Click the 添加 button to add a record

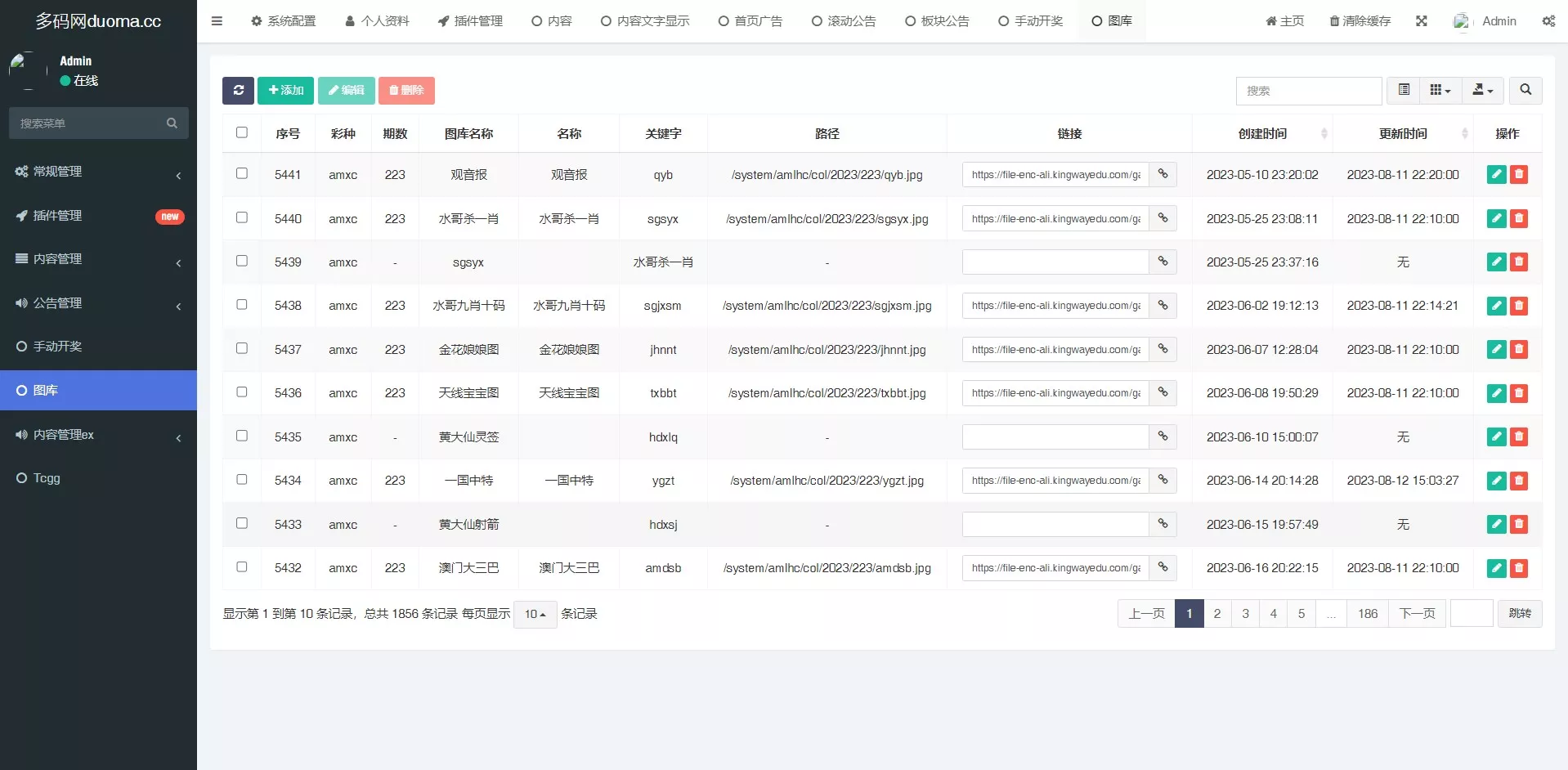click(x=285, y=91)
